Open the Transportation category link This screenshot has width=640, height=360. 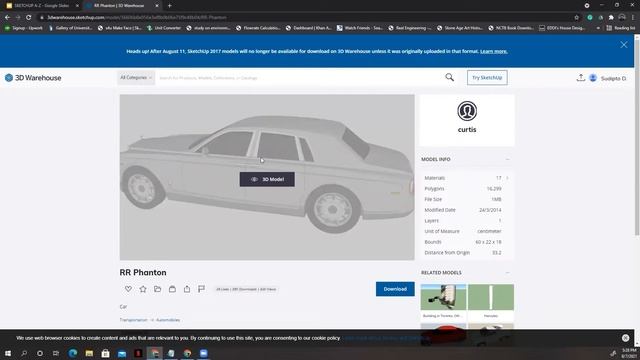coord(133,320)
